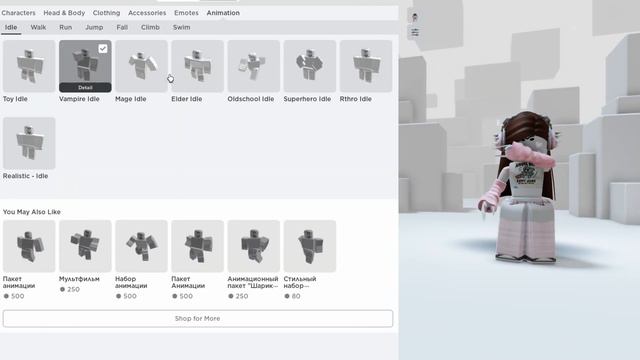Click the Vampire Idle label

click(79, 99)
